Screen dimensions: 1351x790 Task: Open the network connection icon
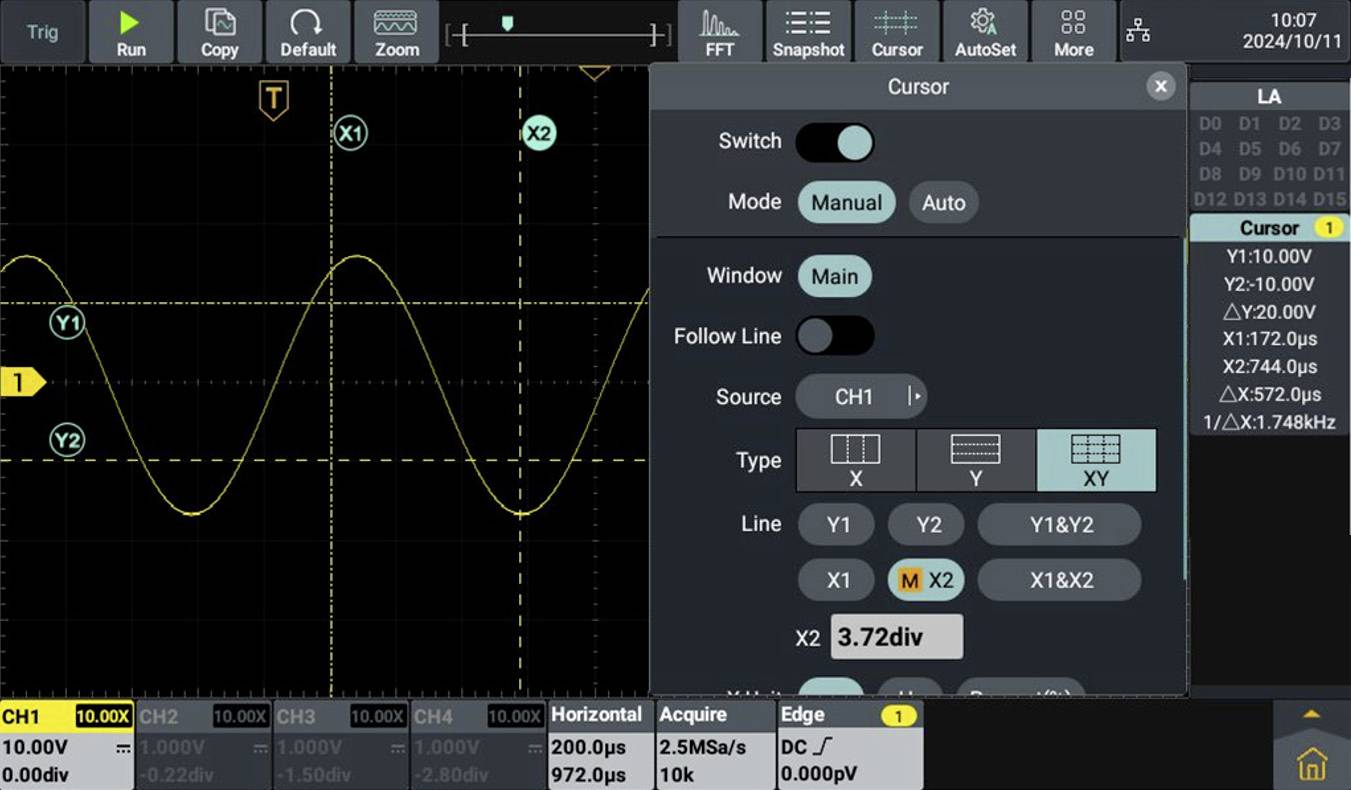pyautogui.click(x=1138, y=31)
